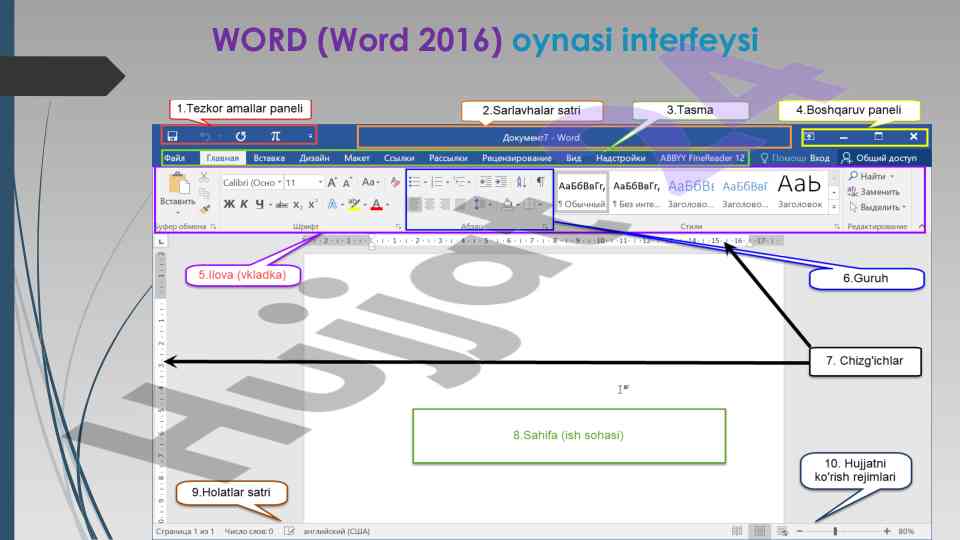Toggle Subscript x₂ formatting
The width and height of the screenshot is (960, 540).
[x=297, y=204]
